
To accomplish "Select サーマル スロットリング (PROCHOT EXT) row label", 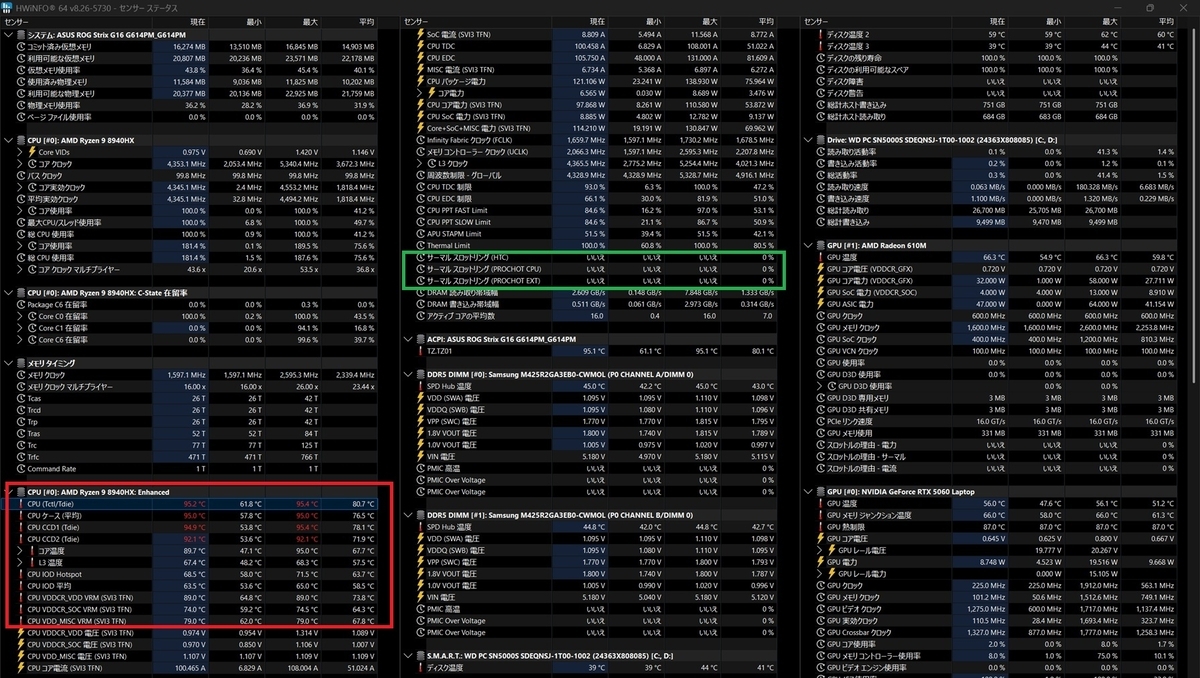I will 486,280.
